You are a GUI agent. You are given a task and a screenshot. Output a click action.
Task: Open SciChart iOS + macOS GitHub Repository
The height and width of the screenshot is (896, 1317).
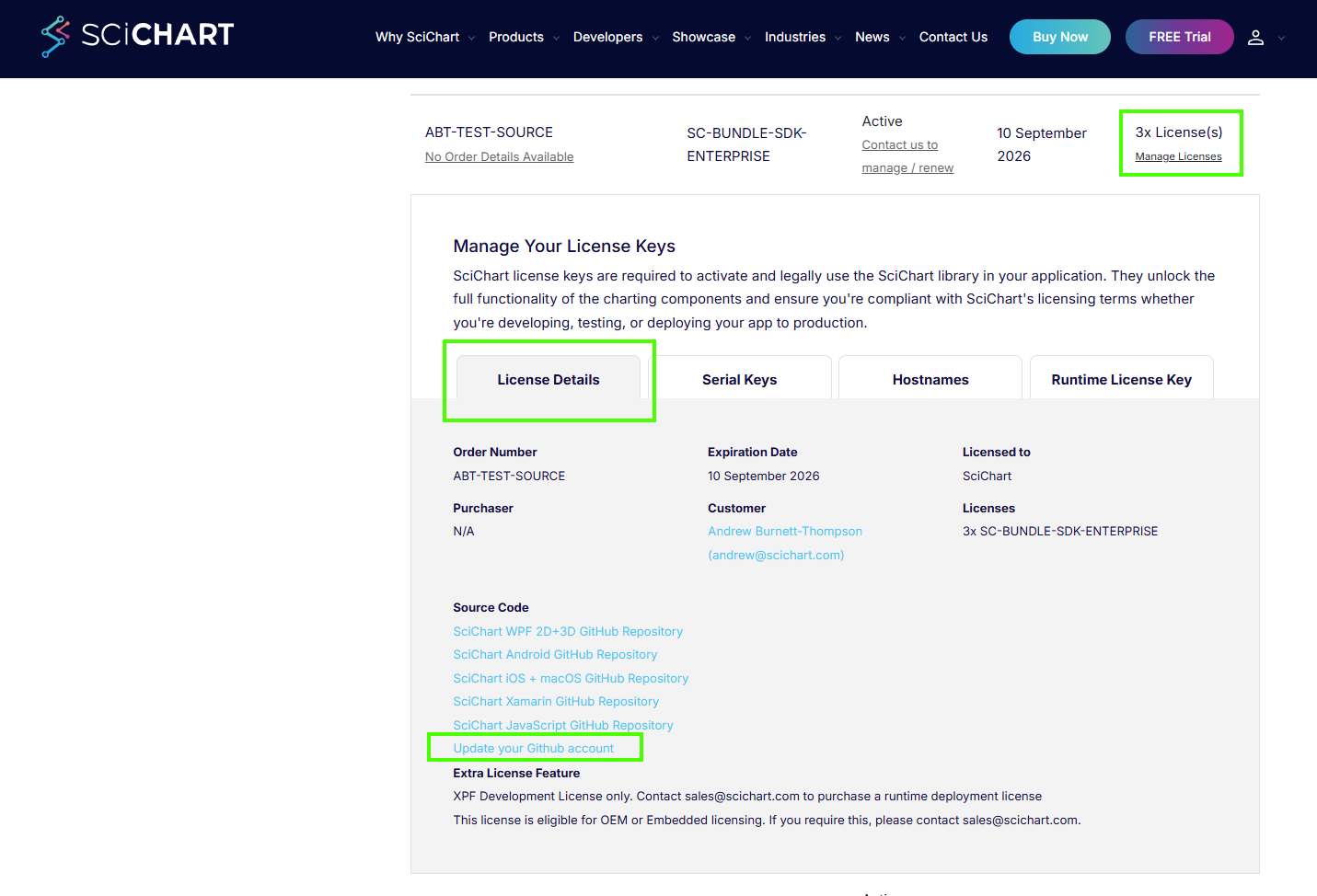[571, 678]
